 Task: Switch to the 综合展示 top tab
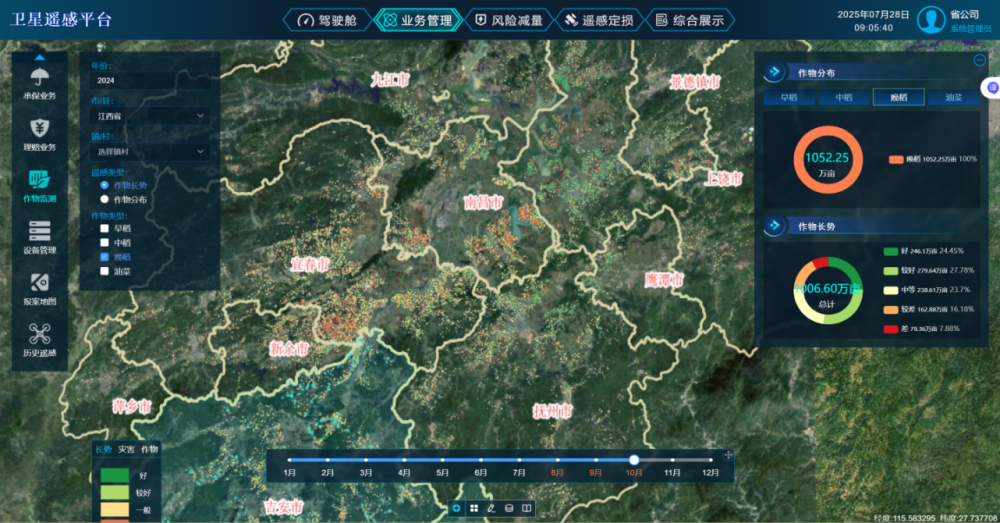pos(689,20)
